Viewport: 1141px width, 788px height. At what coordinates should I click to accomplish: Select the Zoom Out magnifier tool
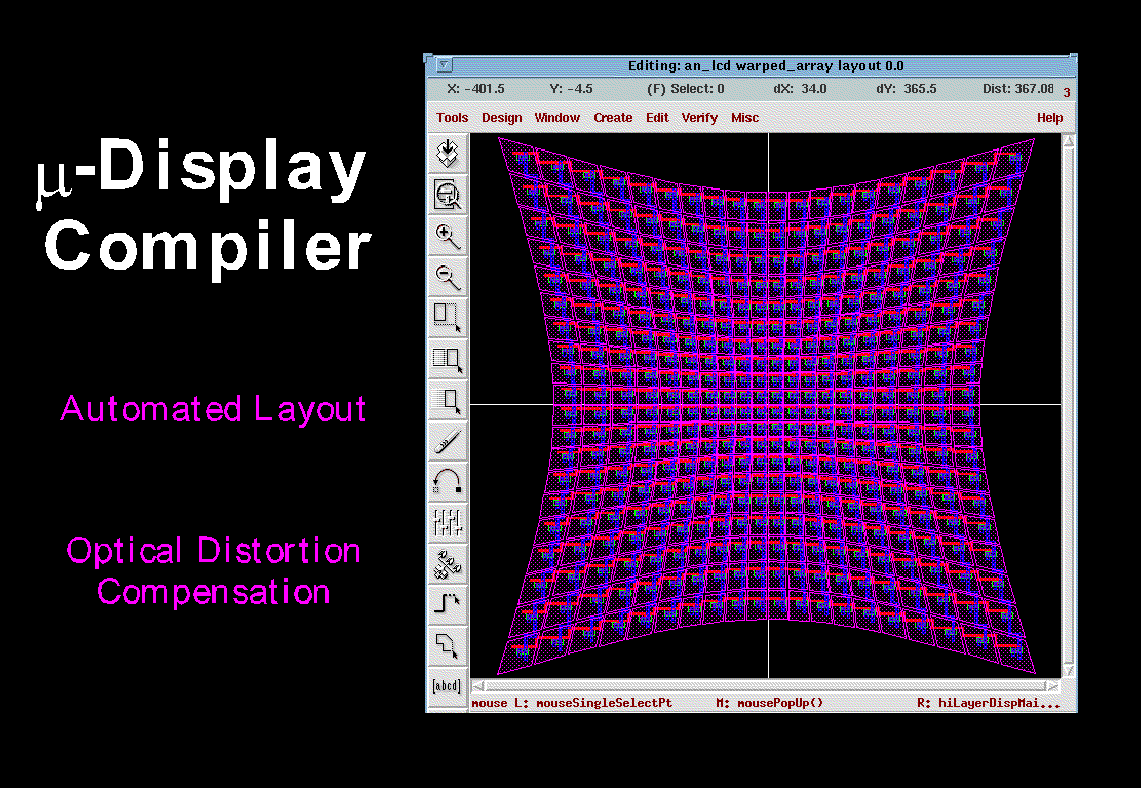click(447, 276)
